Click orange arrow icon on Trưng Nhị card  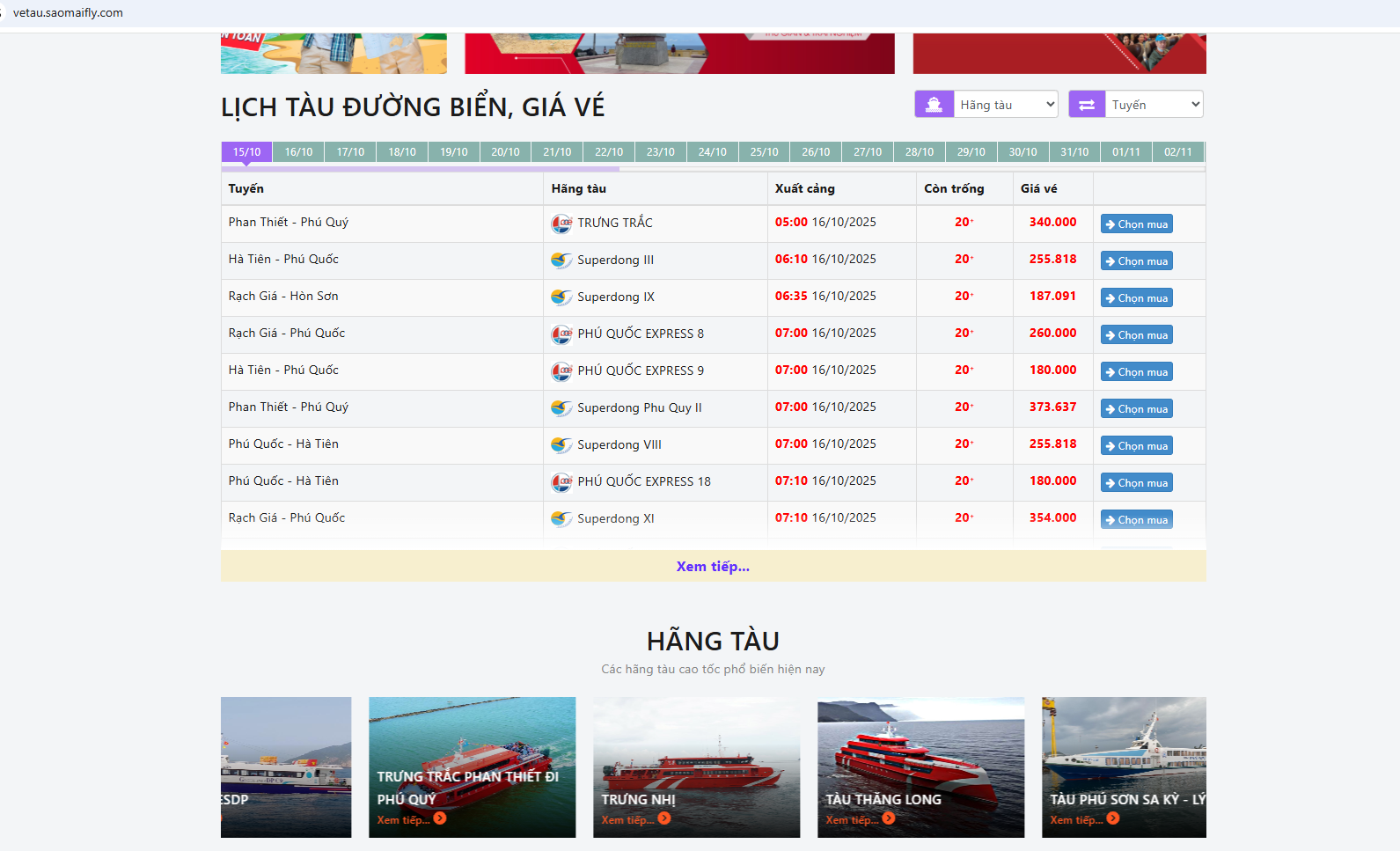664,818
